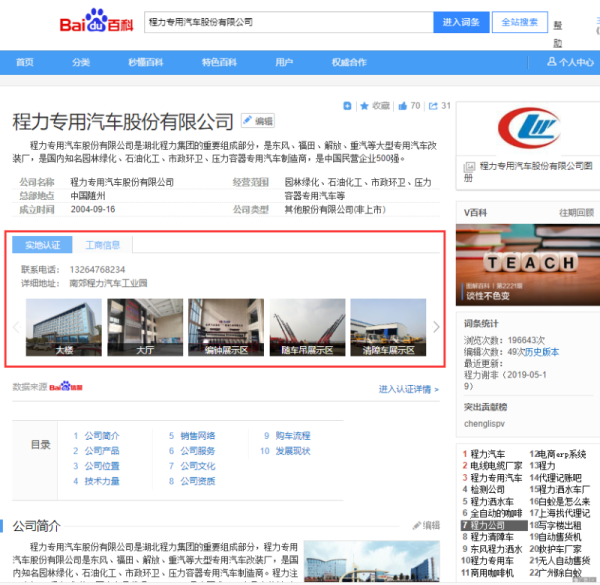600x585 pixels.
Task: Open the 特色百科 nav item
Action: (219, 62)
